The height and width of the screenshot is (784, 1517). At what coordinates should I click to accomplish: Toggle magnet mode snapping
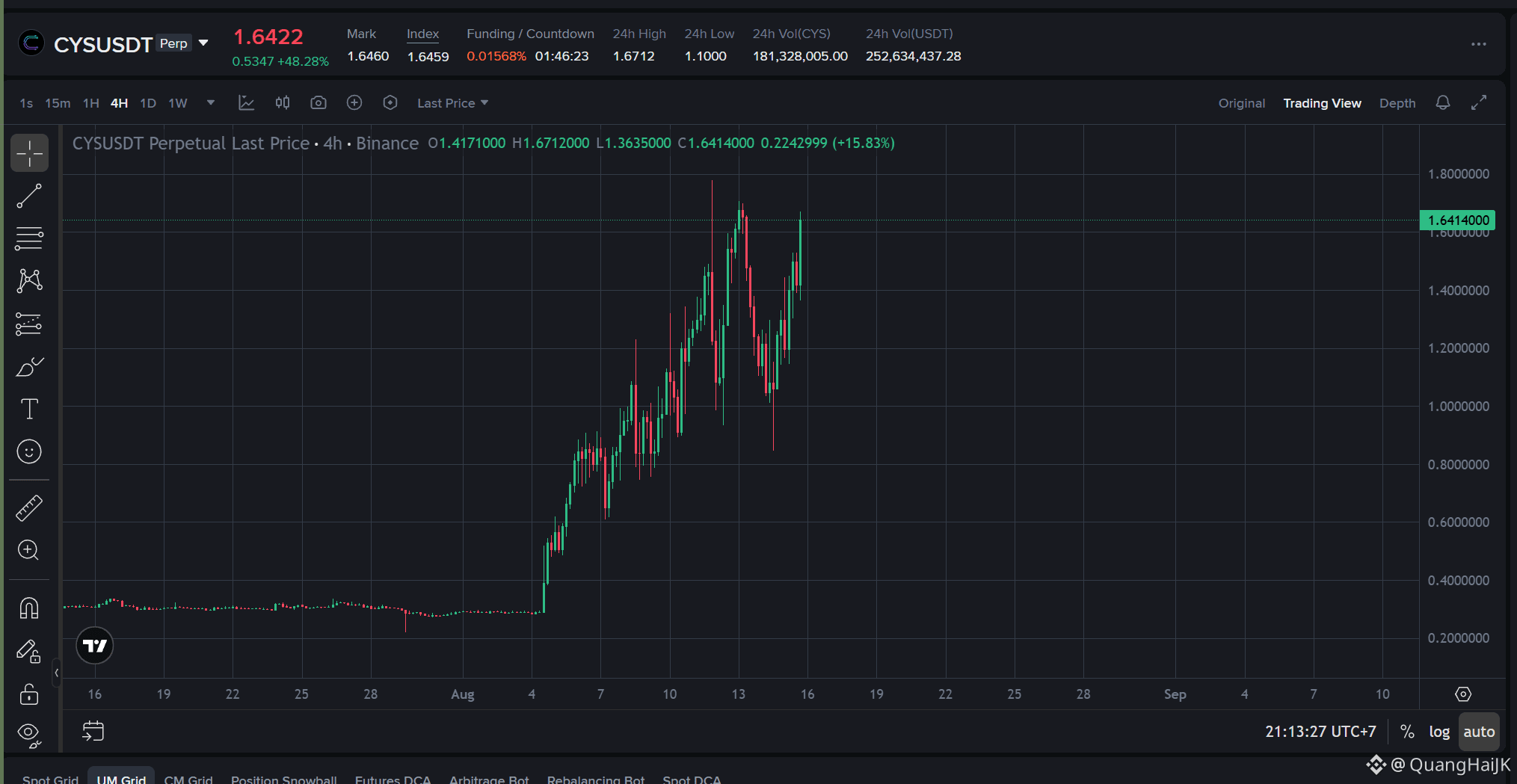click(29, 608)
